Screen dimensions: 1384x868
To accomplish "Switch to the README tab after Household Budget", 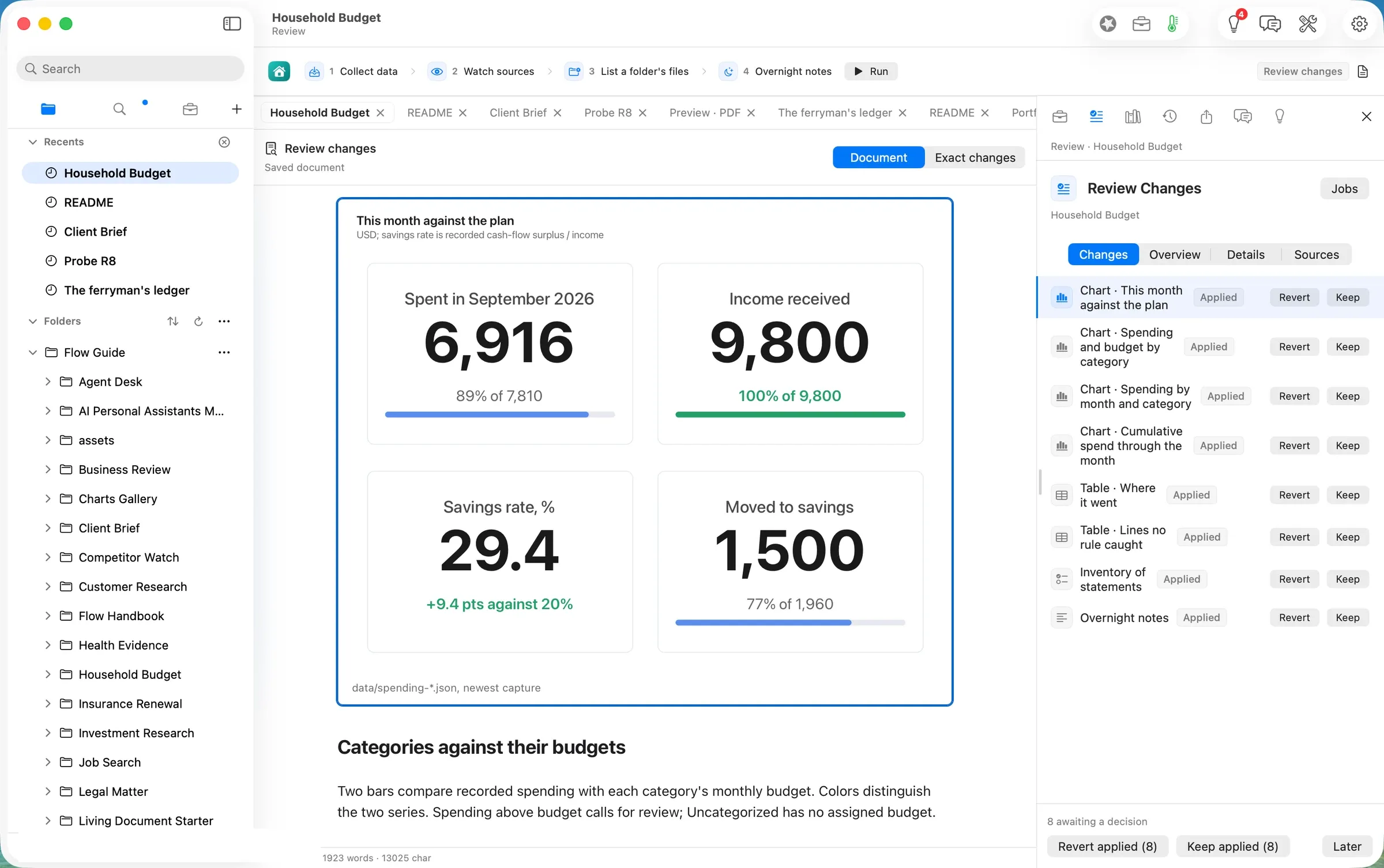I will click(x=430, y=113).
